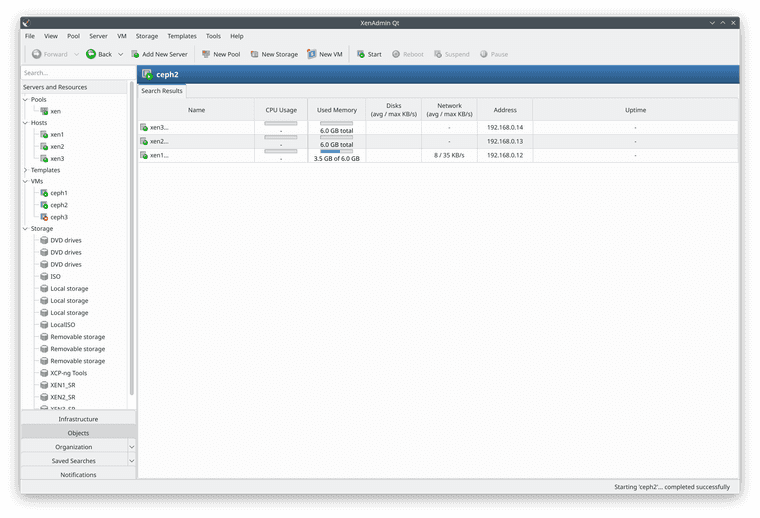Click the LocalISO storage repository icon
This screenshot has width=760, height=518.
(44, 325)
